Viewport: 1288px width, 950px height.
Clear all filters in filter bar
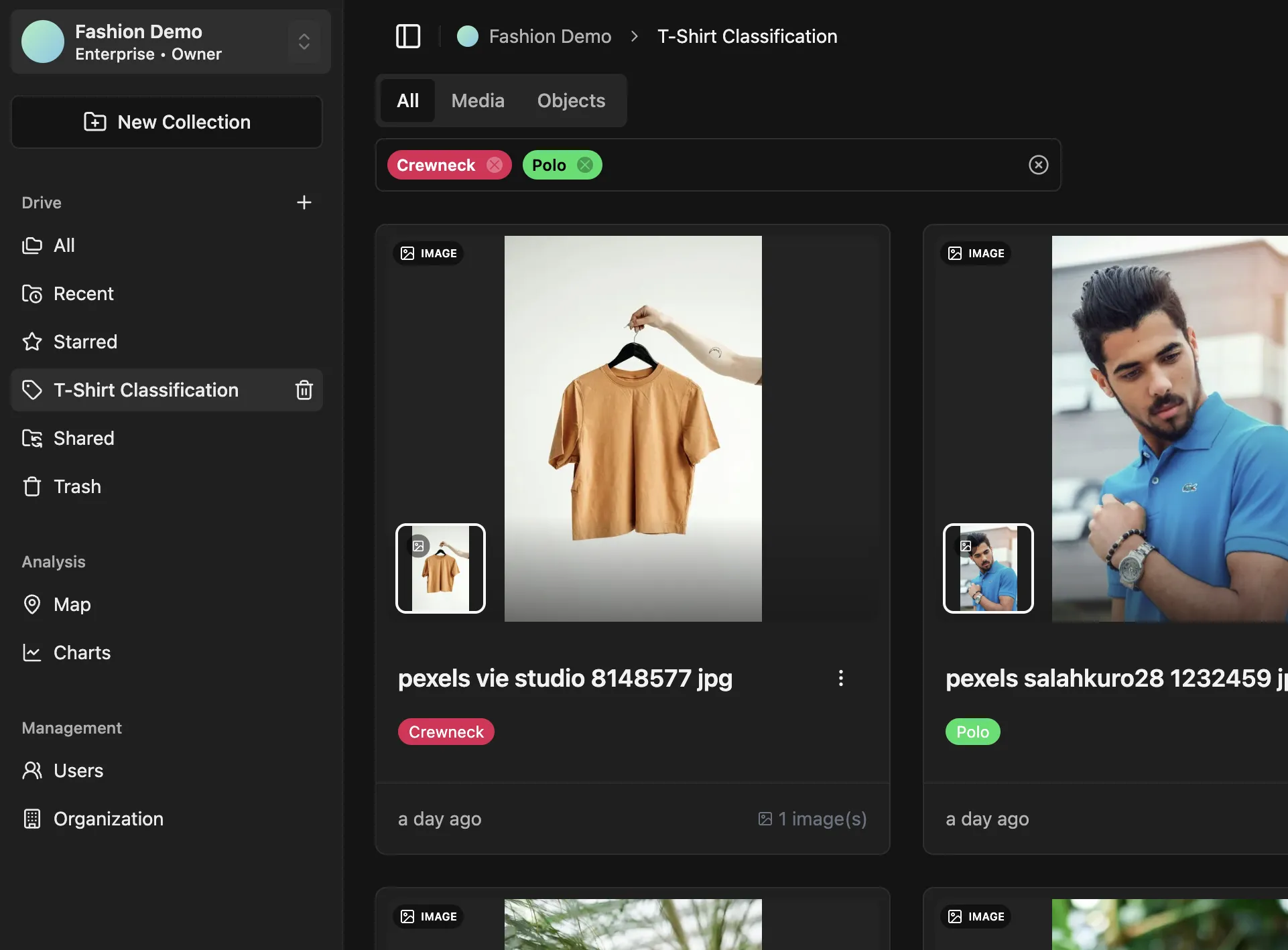(1038, 165)
